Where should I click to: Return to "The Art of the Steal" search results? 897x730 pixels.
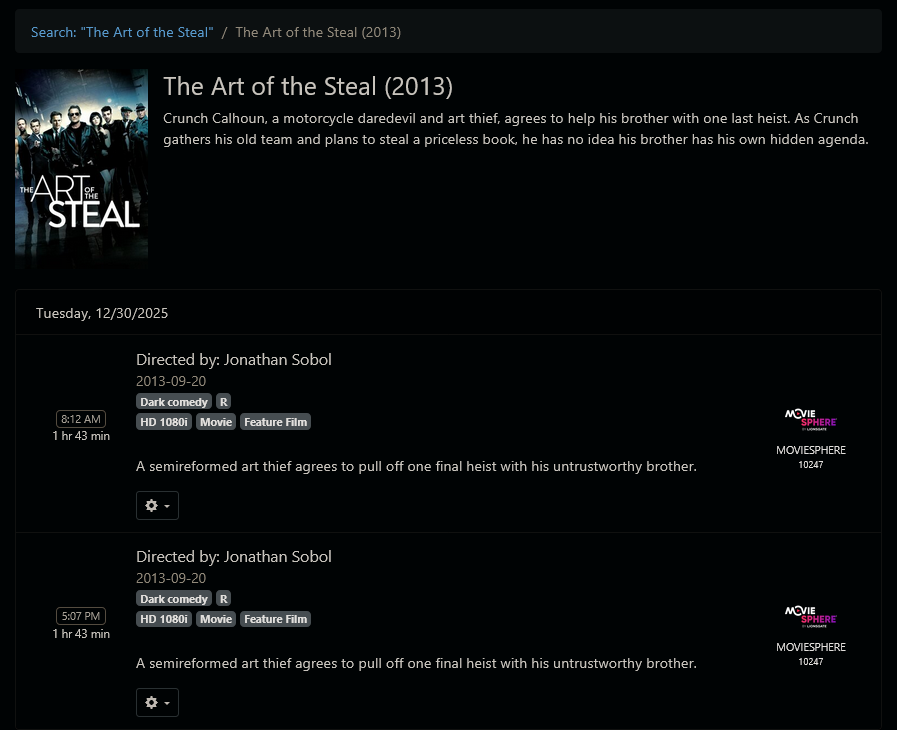click(122, 32)
